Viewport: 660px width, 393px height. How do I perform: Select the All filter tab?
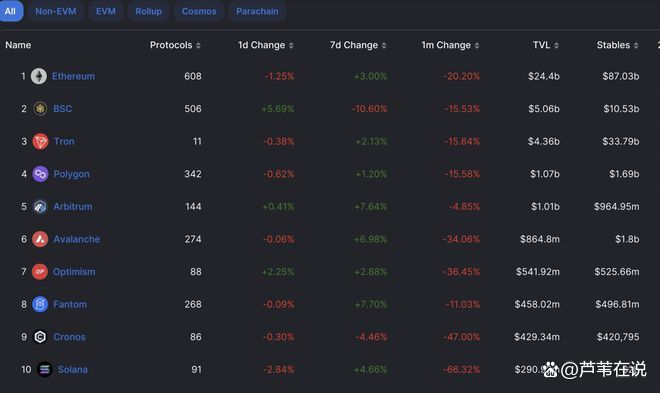(x=11, y=11)
